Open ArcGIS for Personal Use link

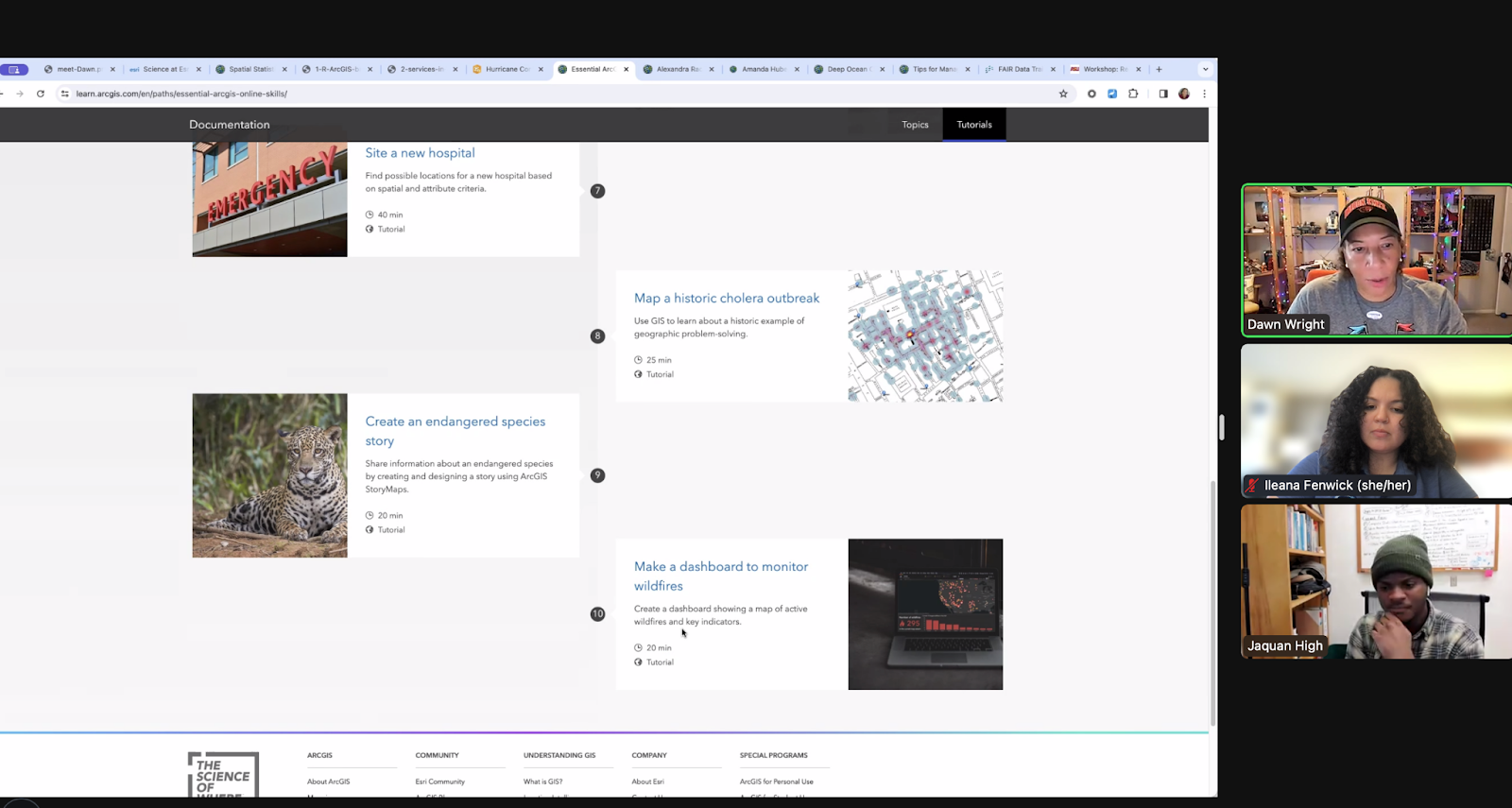[777, 782]
